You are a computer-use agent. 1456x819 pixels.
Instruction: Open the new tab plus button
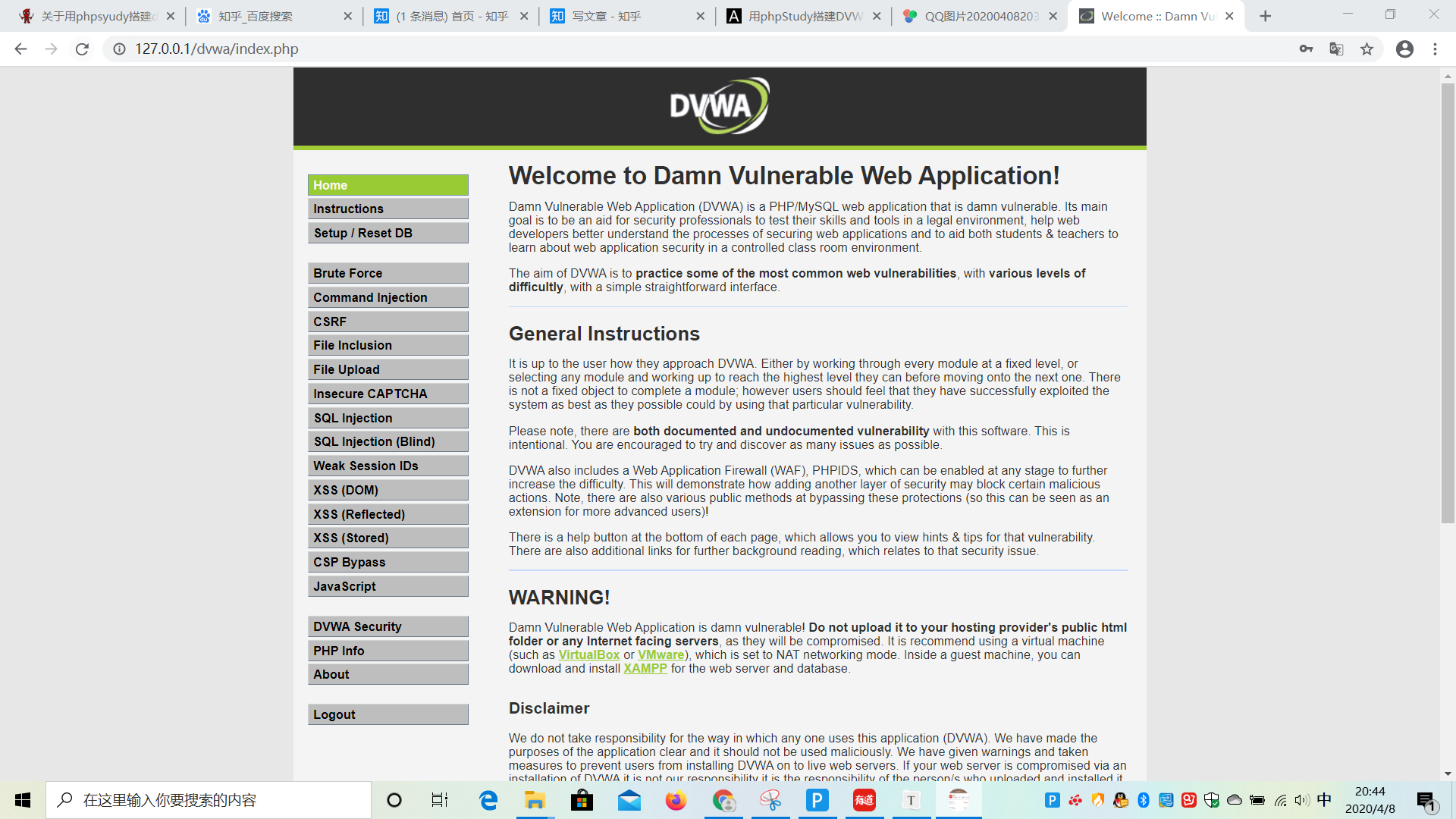click(1265, 16)
